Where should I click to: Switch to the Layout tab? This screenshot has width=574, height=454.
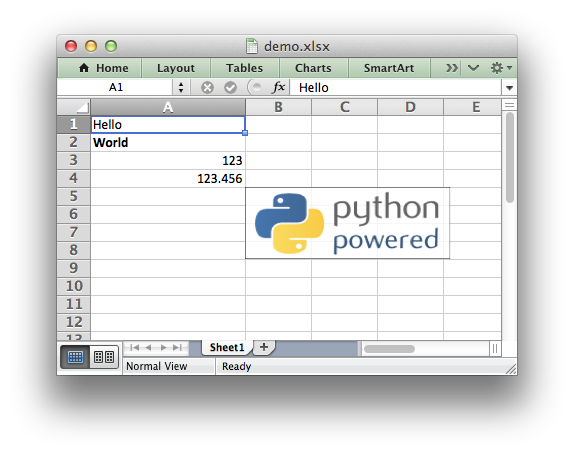coord(176,68)
